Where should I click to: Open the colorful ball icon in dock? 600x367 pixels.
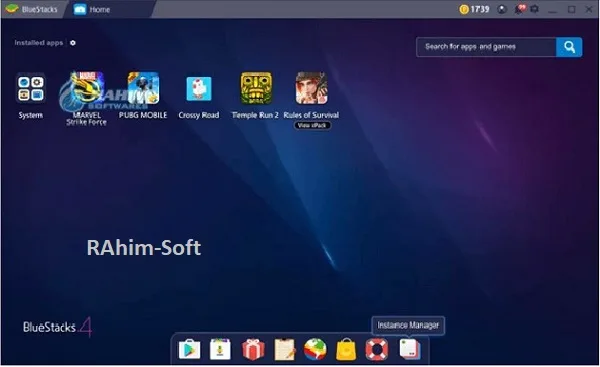click(x=315, y=349)
